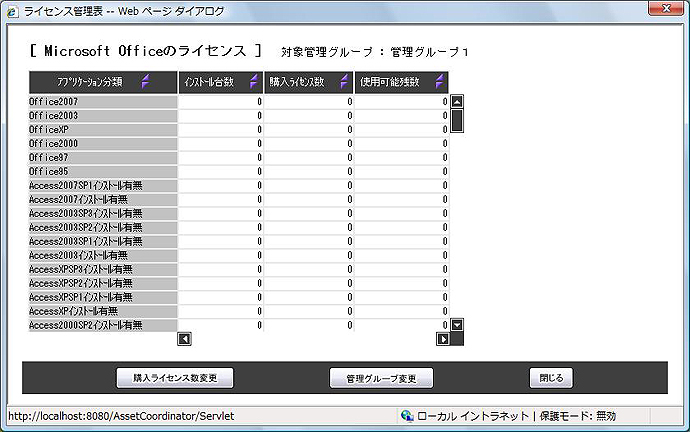Click the 保護モード: 無効 status text

(x=578, y=416)
